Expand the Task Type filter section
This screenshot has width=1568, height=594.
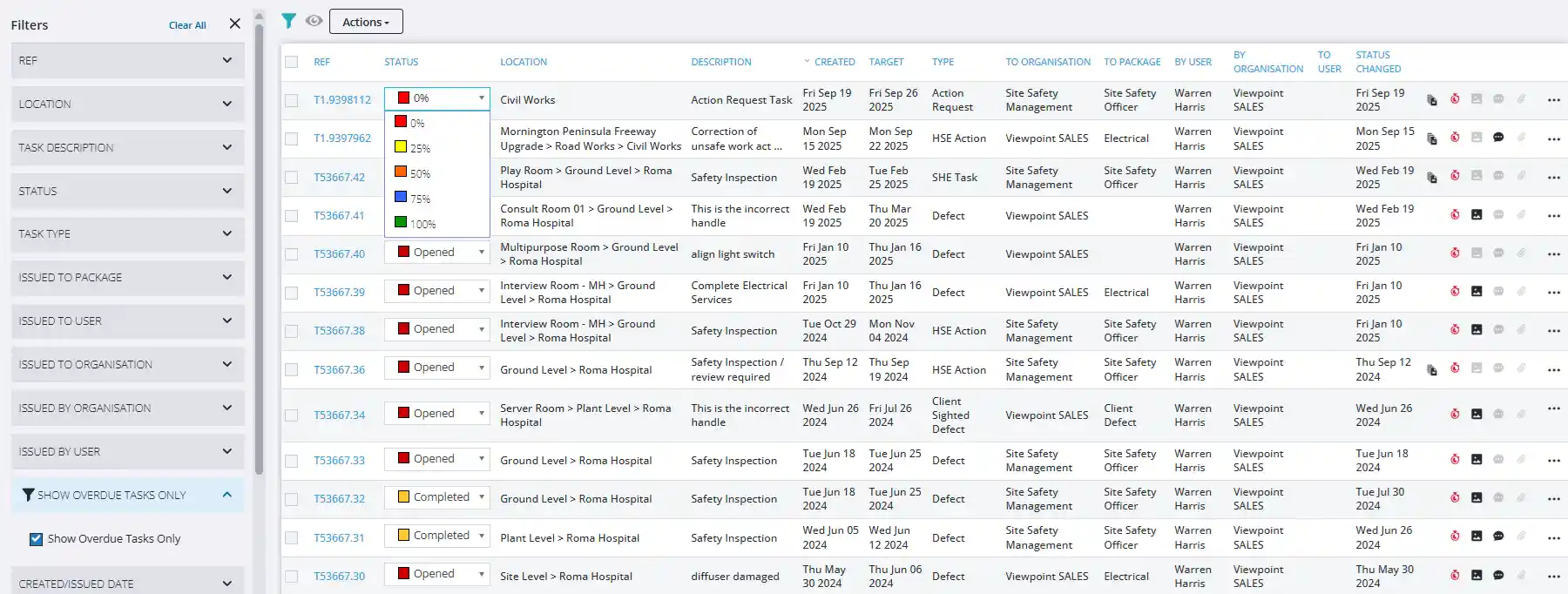pos(127,234)
